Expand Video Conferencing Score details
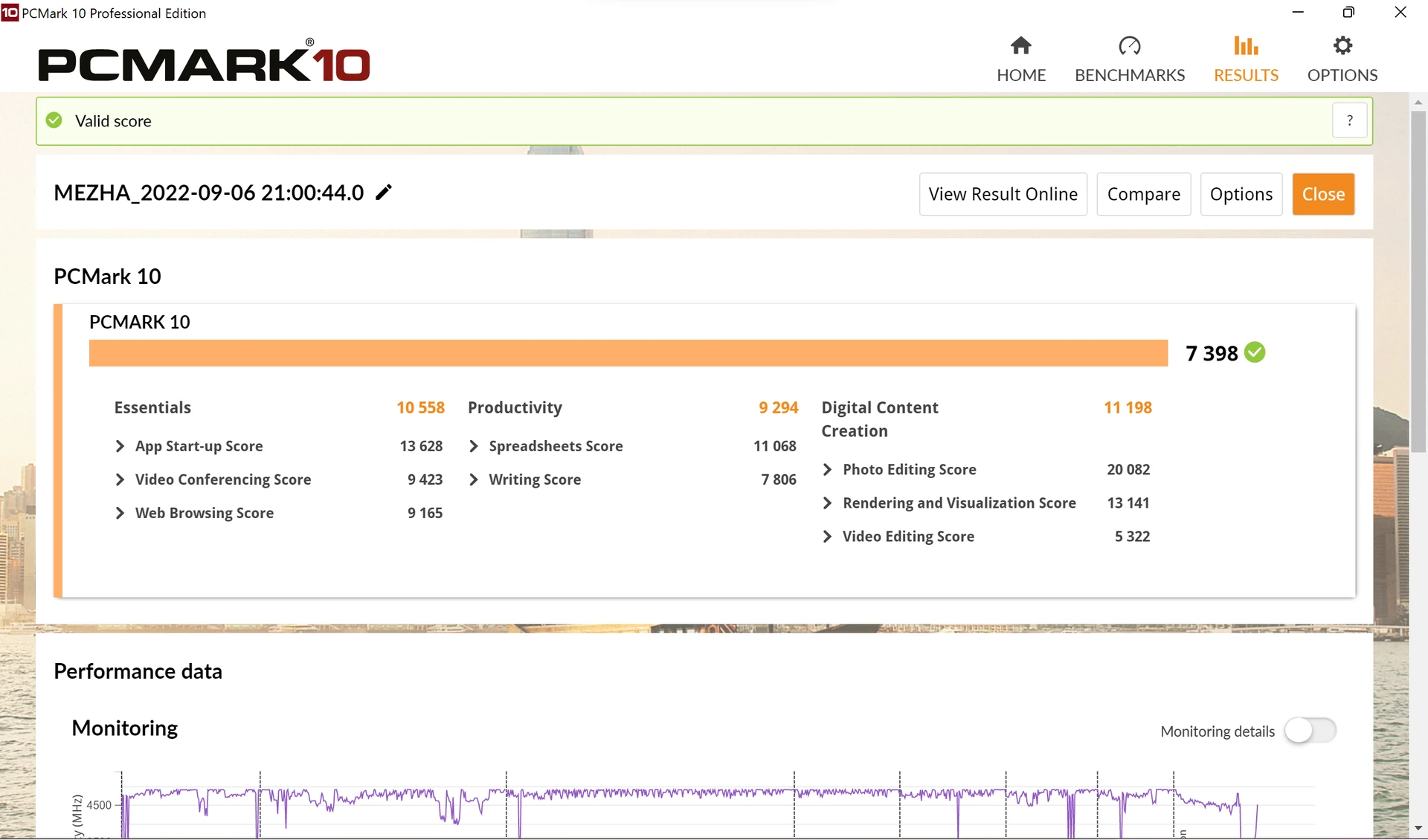Screen dimensions: 1428x840 tap(120, 479)
